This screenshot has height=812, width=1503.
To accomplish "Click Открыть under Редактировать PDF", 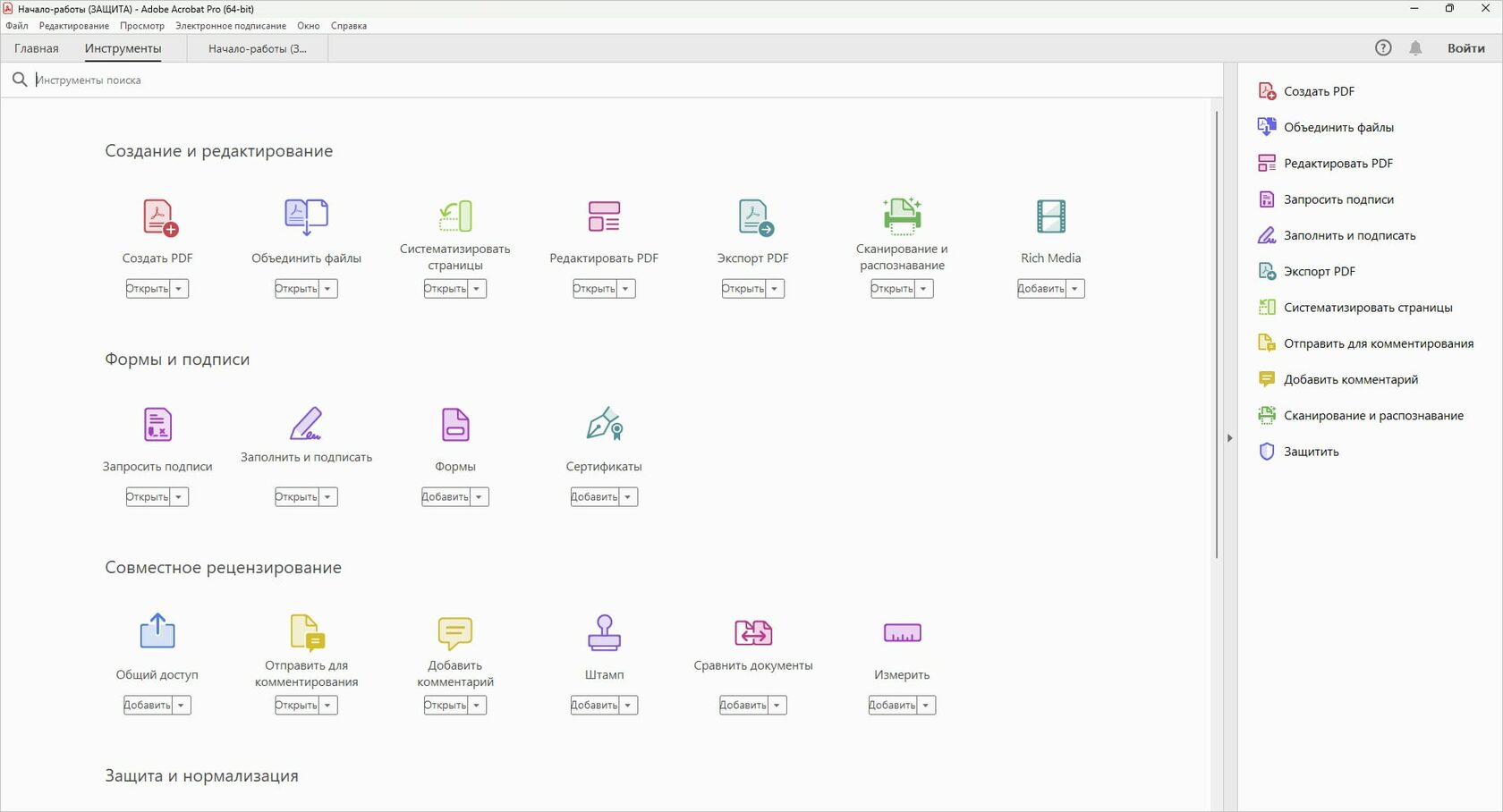I will 594,289.
